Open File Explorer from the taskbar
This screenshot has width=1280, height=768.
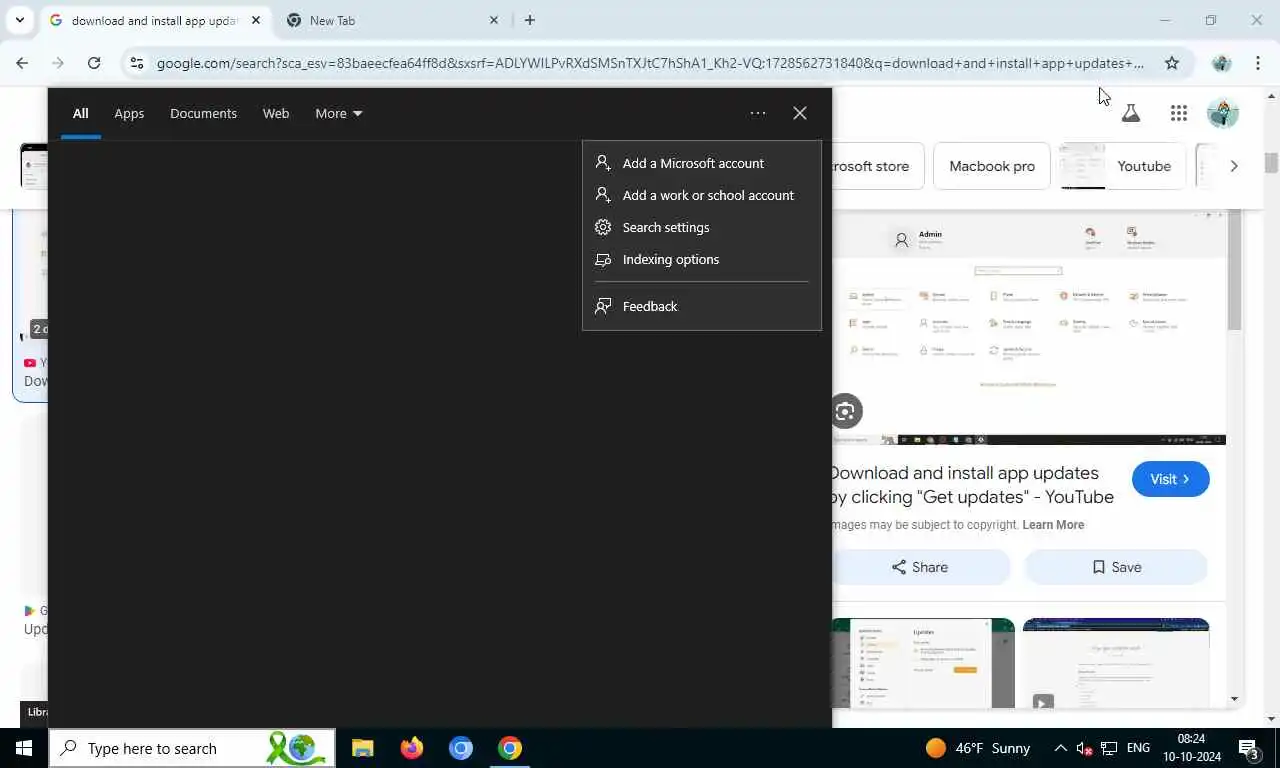[362, 748]
